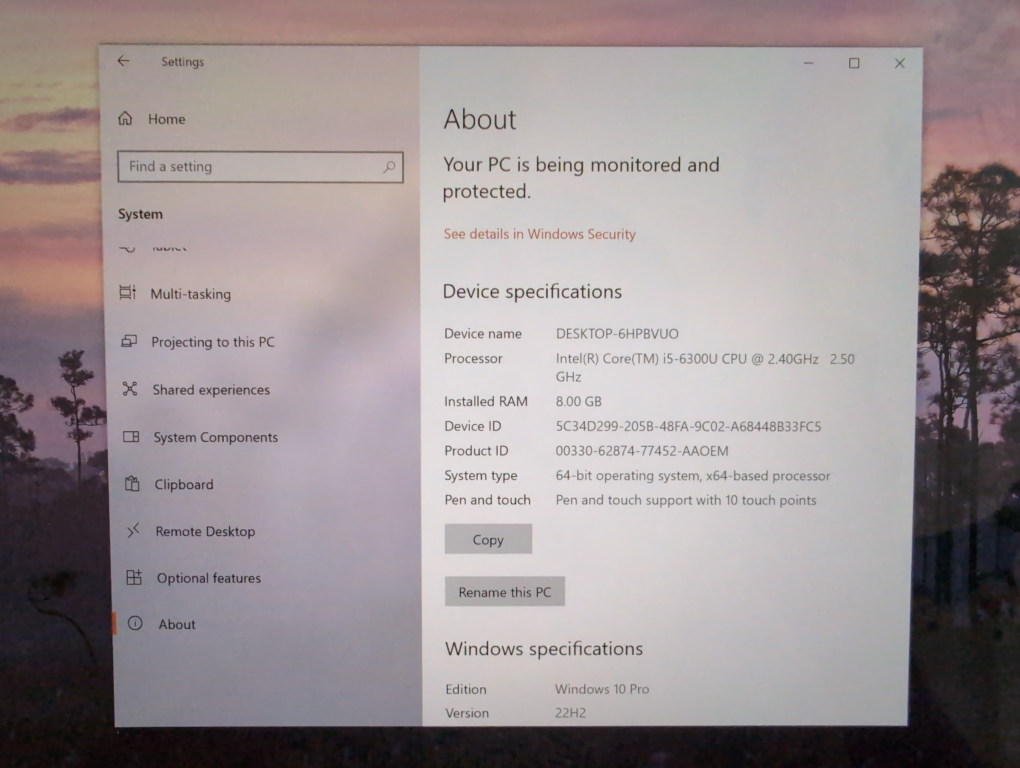The image size is (1020, 768).
Task: Maximize the Settings window
Action: click(x=854, y=63)
